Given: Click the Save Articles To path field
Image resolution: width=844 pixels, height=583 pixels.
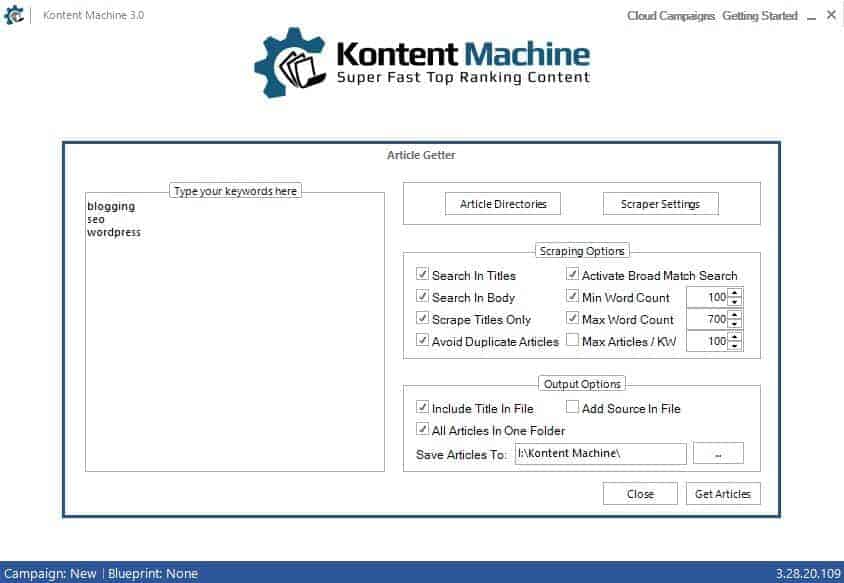Looking at the screenshot, I should click(601, 453).
